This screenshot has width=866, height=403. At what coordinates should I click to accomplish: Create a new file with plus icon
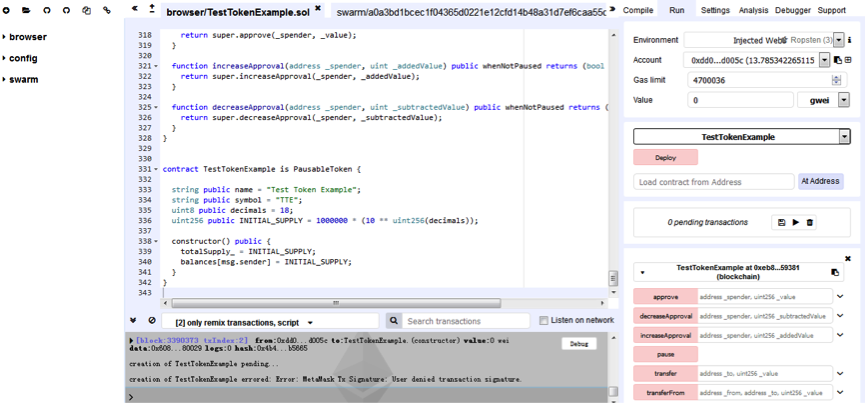tap(7, 10)
